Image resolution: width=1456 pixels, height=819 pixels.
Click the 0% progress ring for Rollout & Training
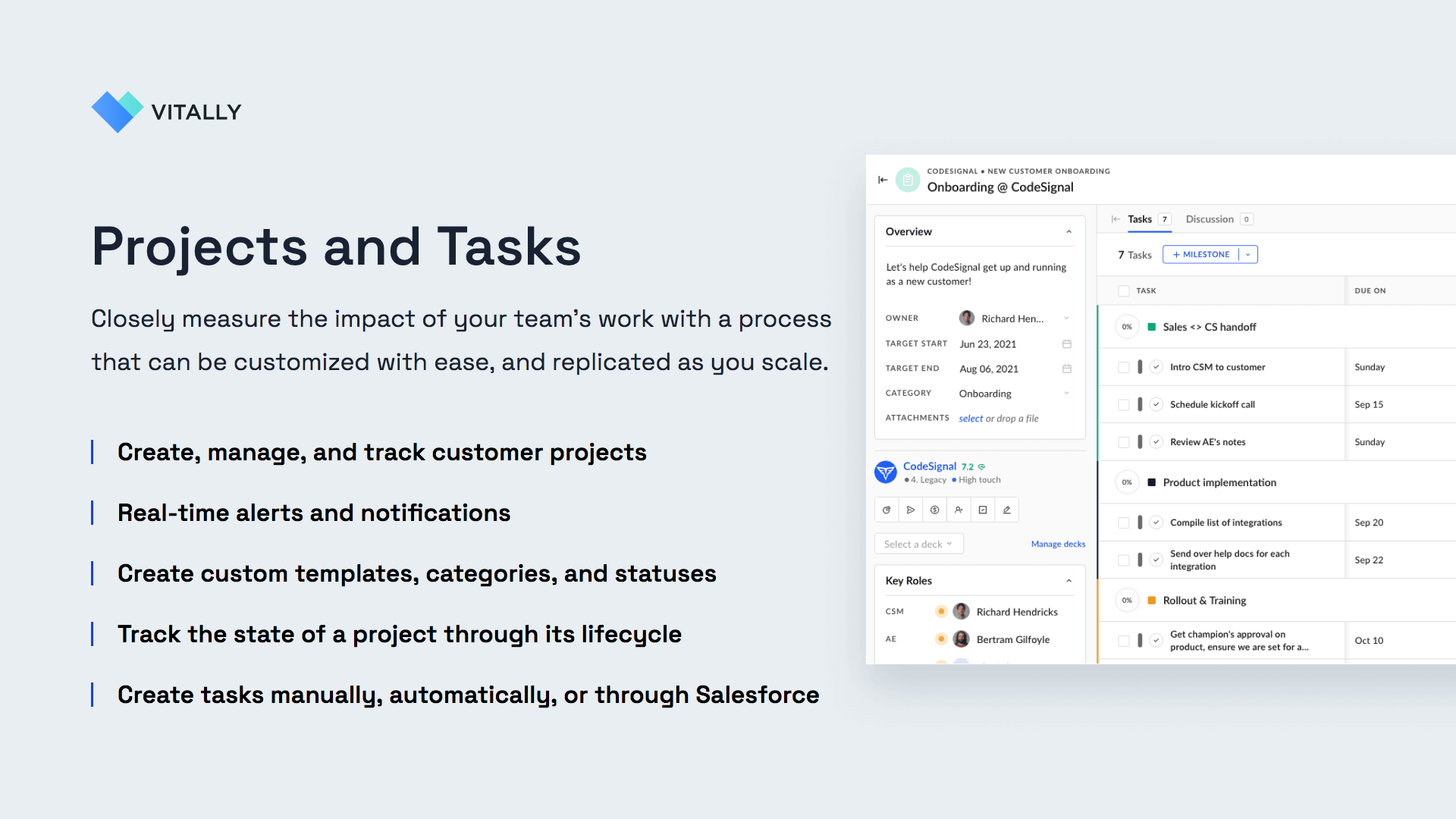point(1127,601)
